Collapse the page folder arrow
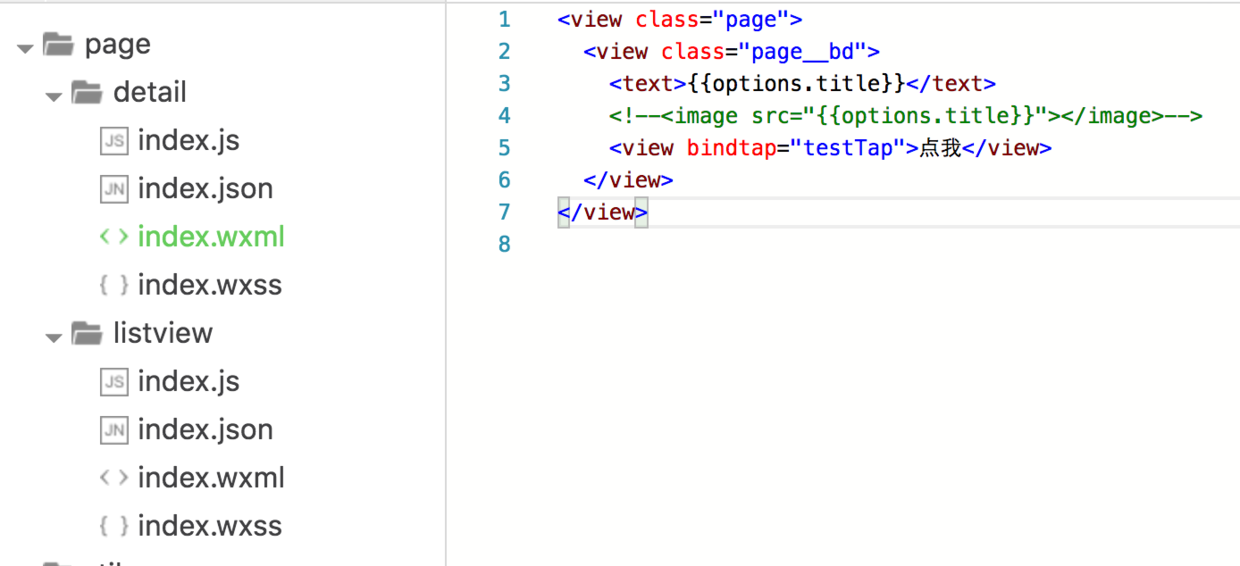This screenshot has width=1240, height=566. (x=26, y=47)
